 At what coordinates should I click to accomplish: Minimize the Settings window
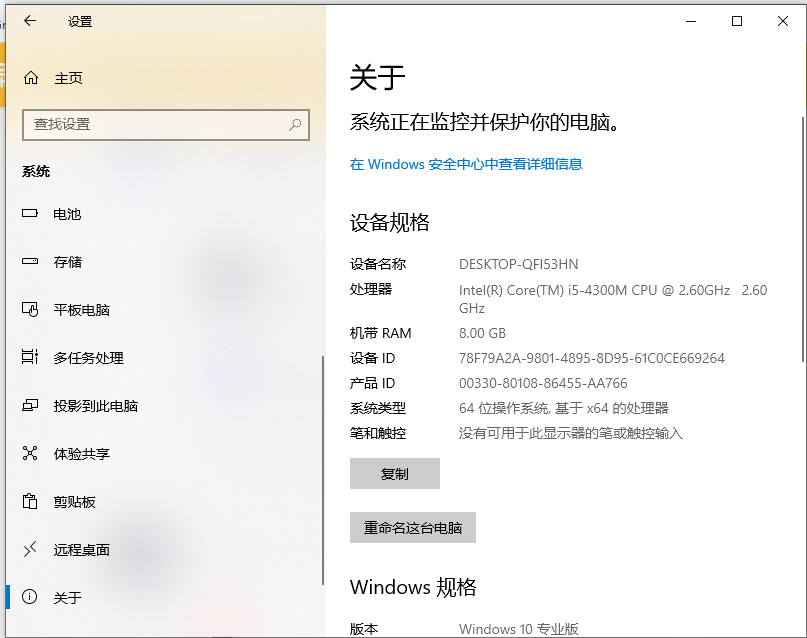point(691,21)
